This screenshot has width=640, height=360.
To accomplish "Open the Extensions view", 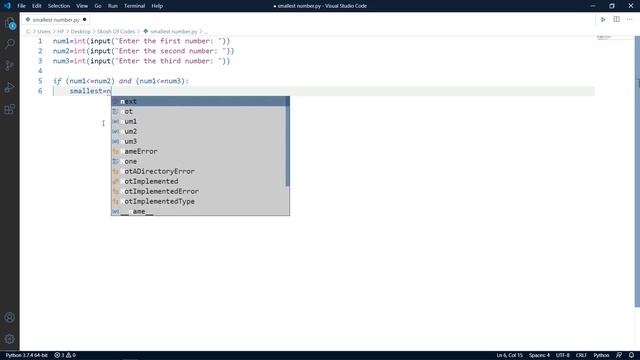I will click(x=10, y=109).
